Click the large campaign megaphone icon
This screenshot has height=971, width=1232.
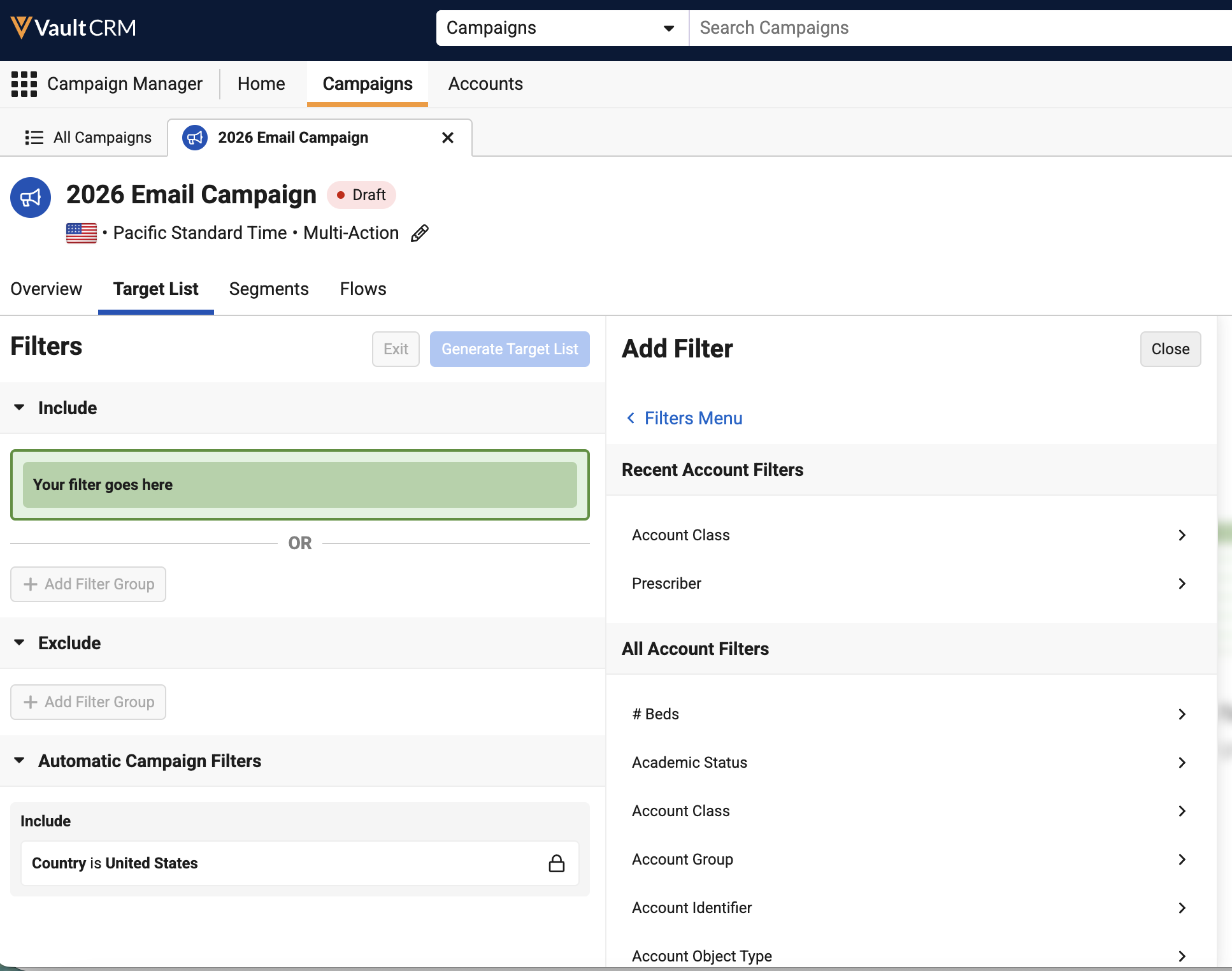[x=31, y=198]
